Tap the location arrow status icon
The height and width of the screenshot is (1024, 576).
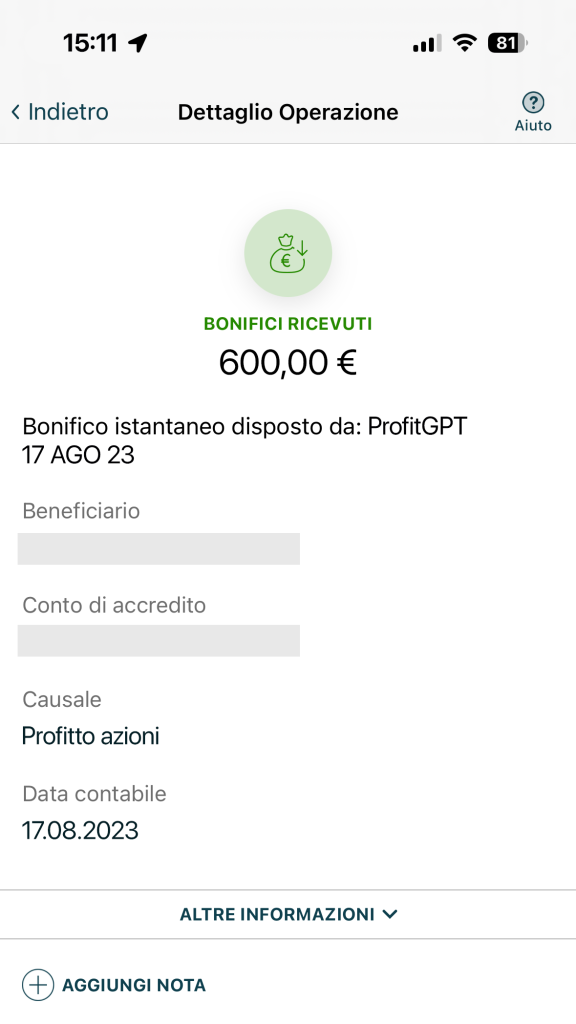click(138, 44)
